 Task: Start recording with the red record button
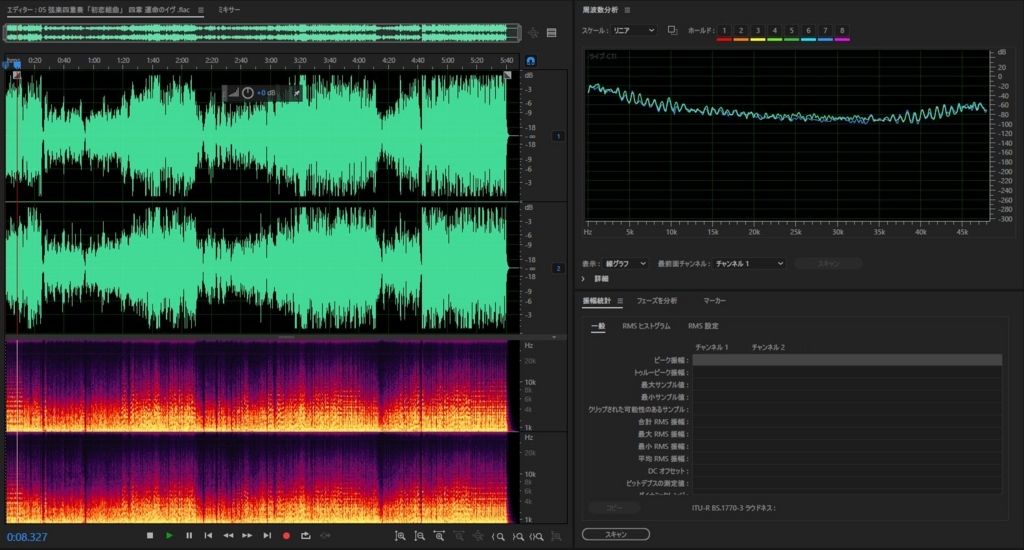point(286,536)
